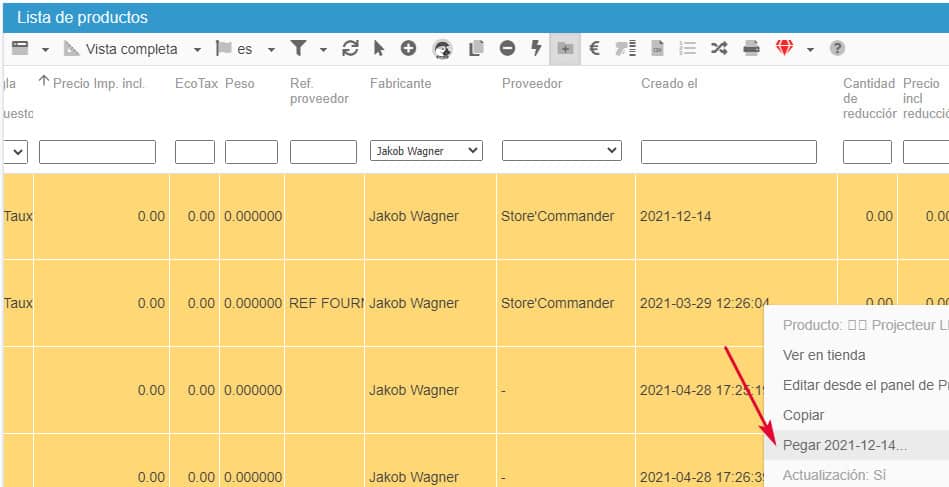This screenshot has width=949, height=487.
Task: Click the shuffle arrows icon
Action: 718,48
